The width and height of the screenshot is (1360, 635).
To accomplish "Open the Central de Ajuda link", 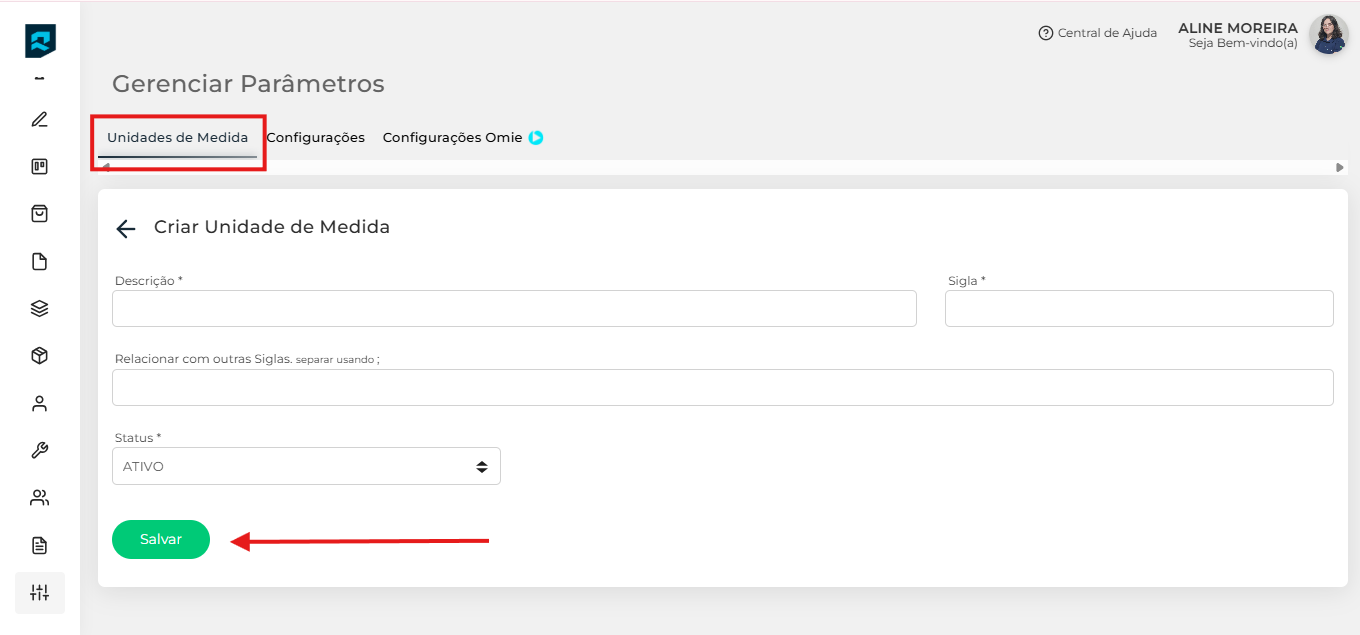I will click(x=1098, y=33).
